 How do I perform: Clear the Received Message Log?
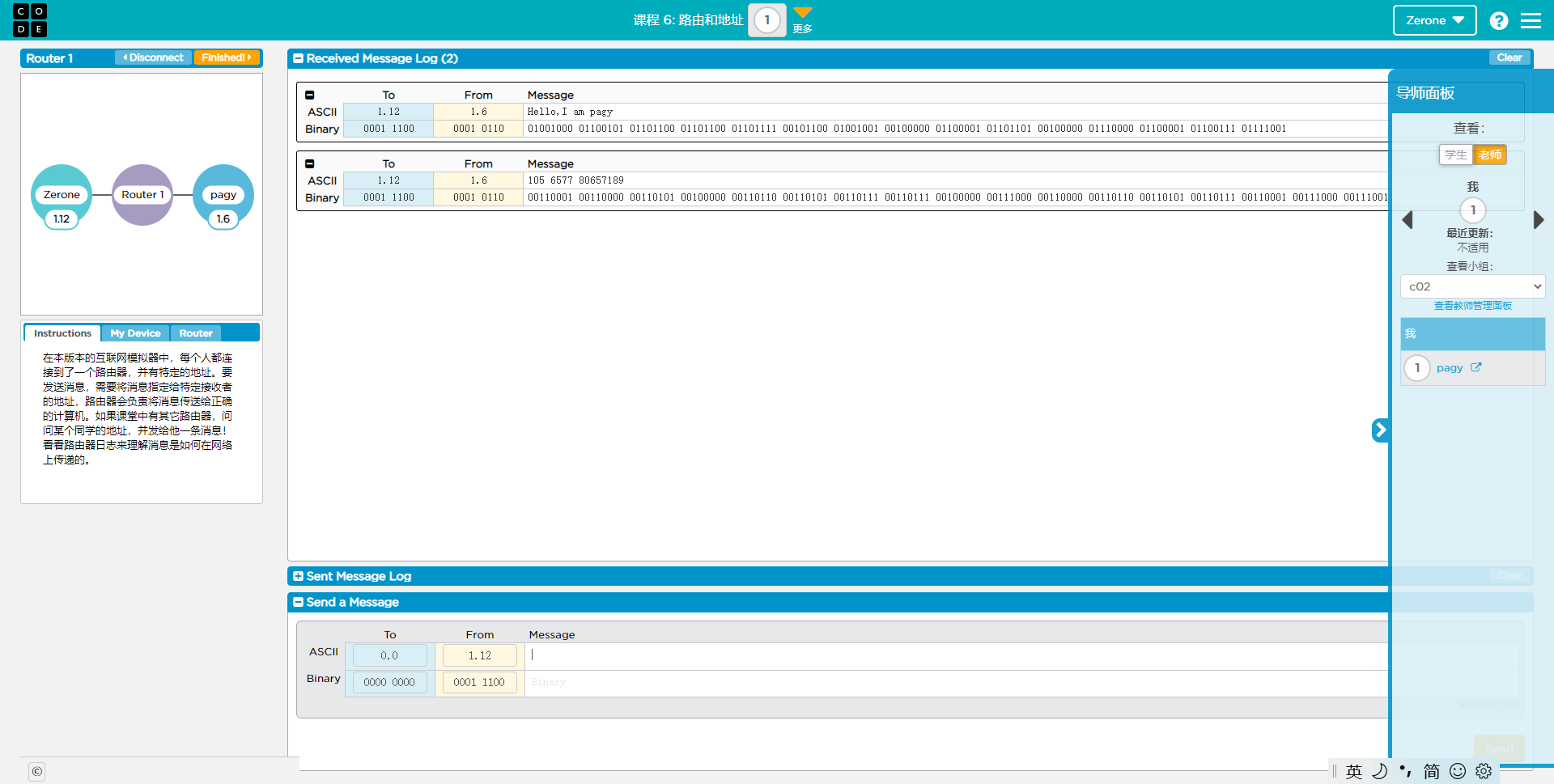pos(1509,57)
